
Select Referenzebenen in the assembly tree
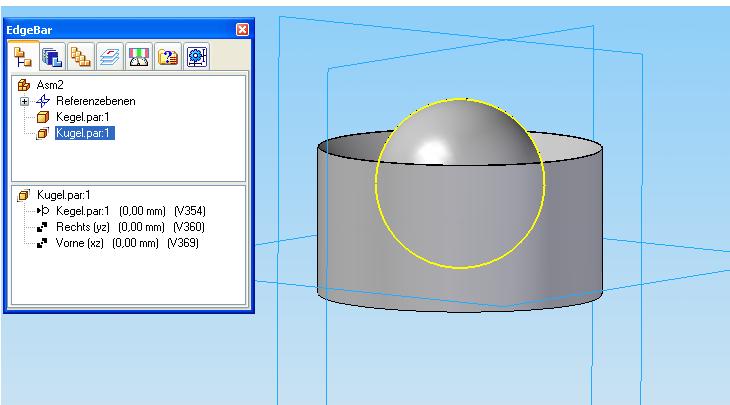pos(93,102)
